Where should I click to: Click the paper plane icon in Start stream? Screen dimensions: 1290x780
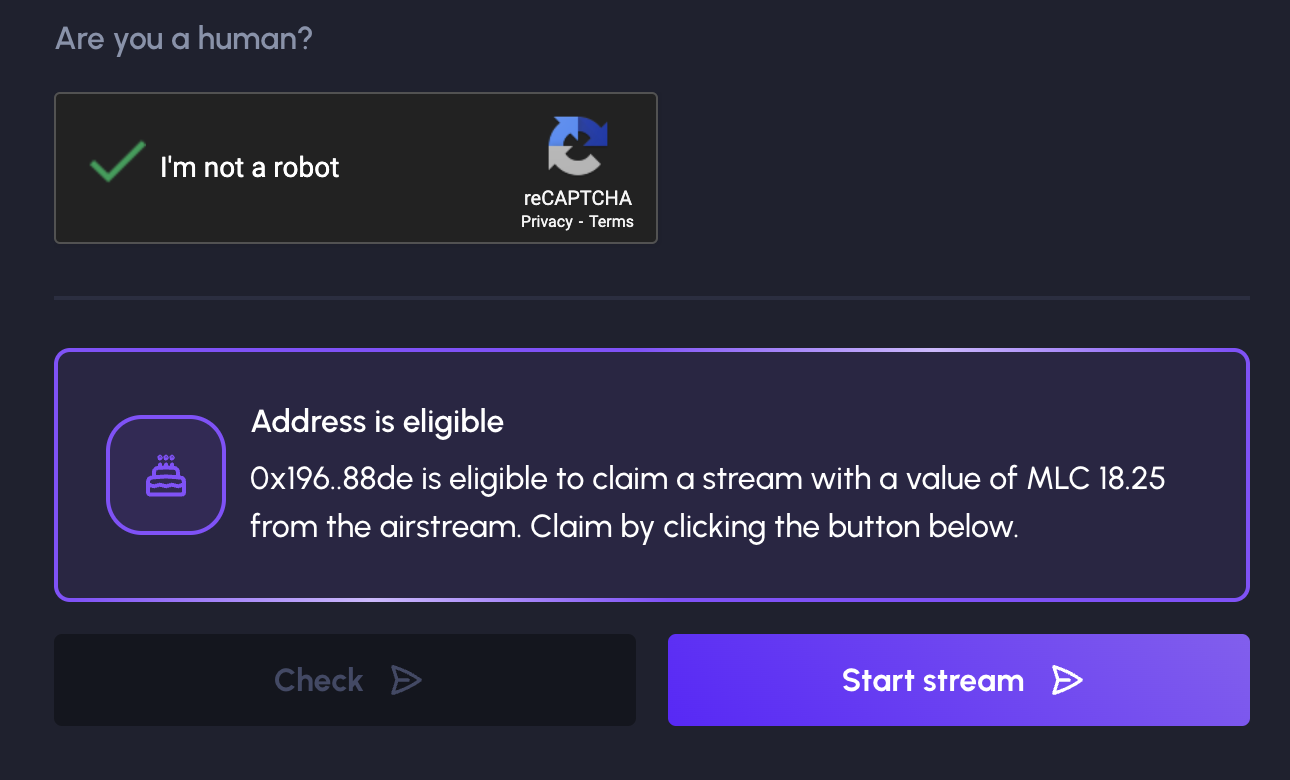pyautogui.click(x=1067, y=681)
